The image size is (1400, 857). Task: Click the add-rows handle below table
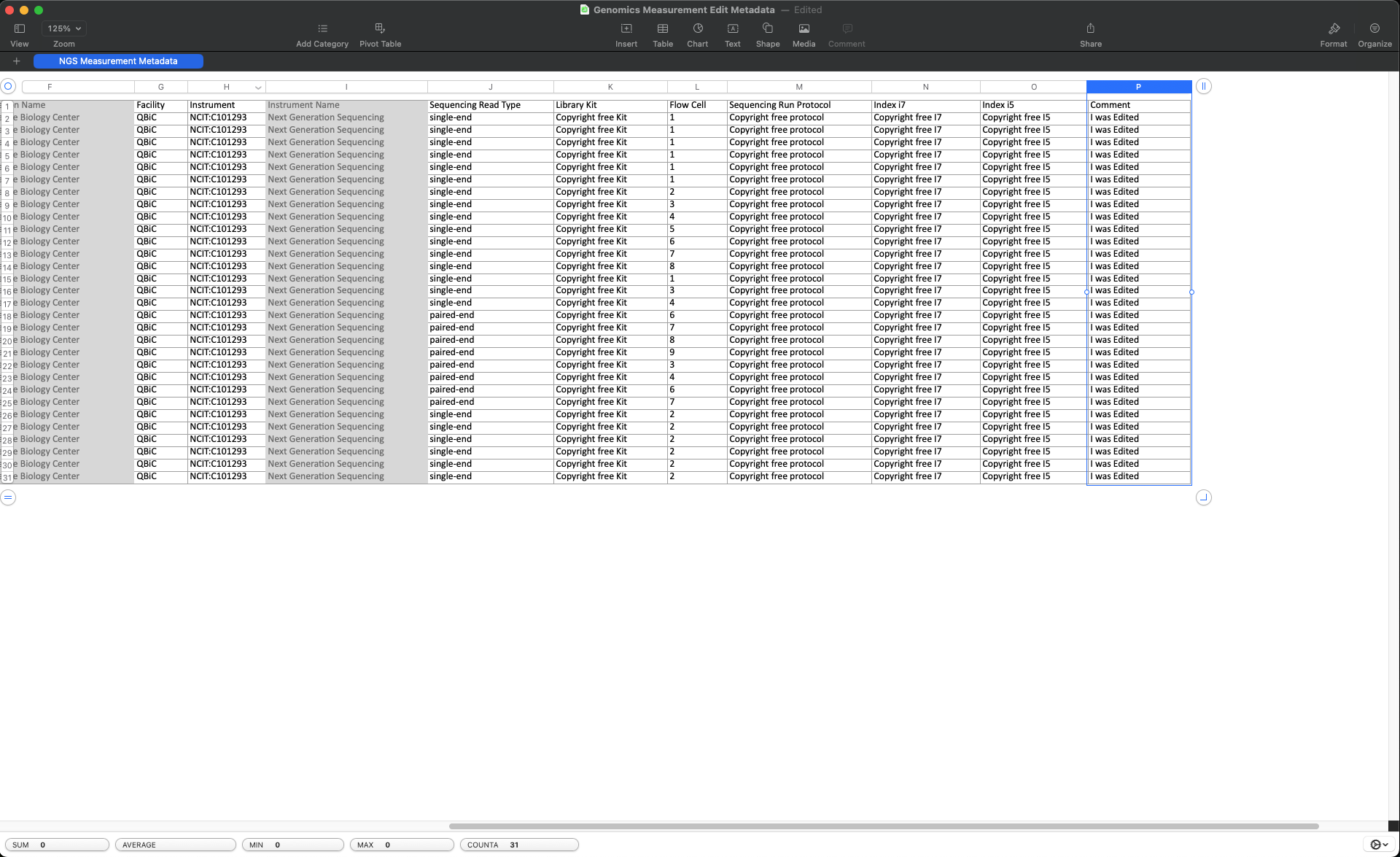[x=8, y=497]
